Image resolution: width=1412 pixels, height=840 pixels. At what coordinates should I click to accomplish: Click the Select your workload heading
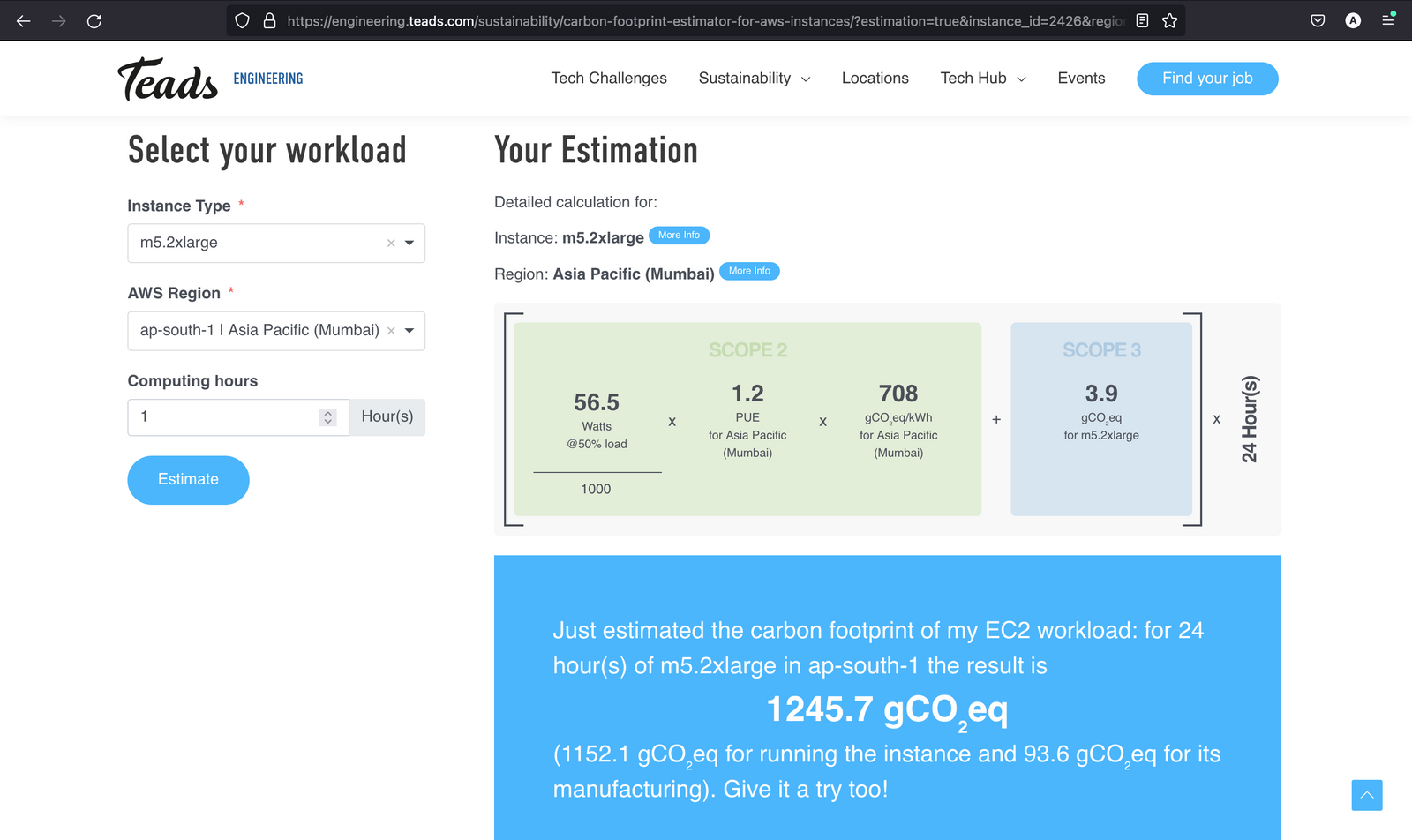tap(267, 151)
